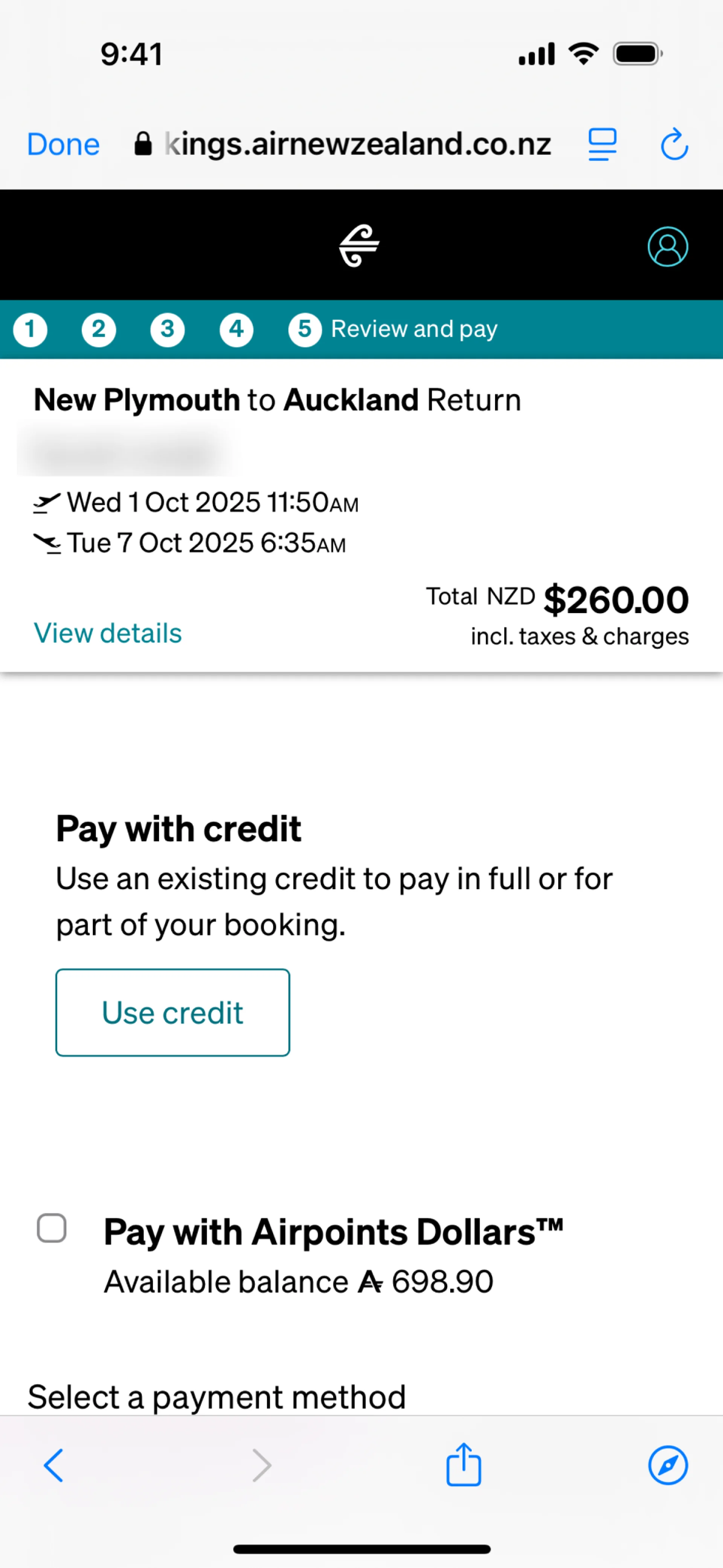Tap the forward chevron arrow
723x1568 pixels.
click(262, 1465)
